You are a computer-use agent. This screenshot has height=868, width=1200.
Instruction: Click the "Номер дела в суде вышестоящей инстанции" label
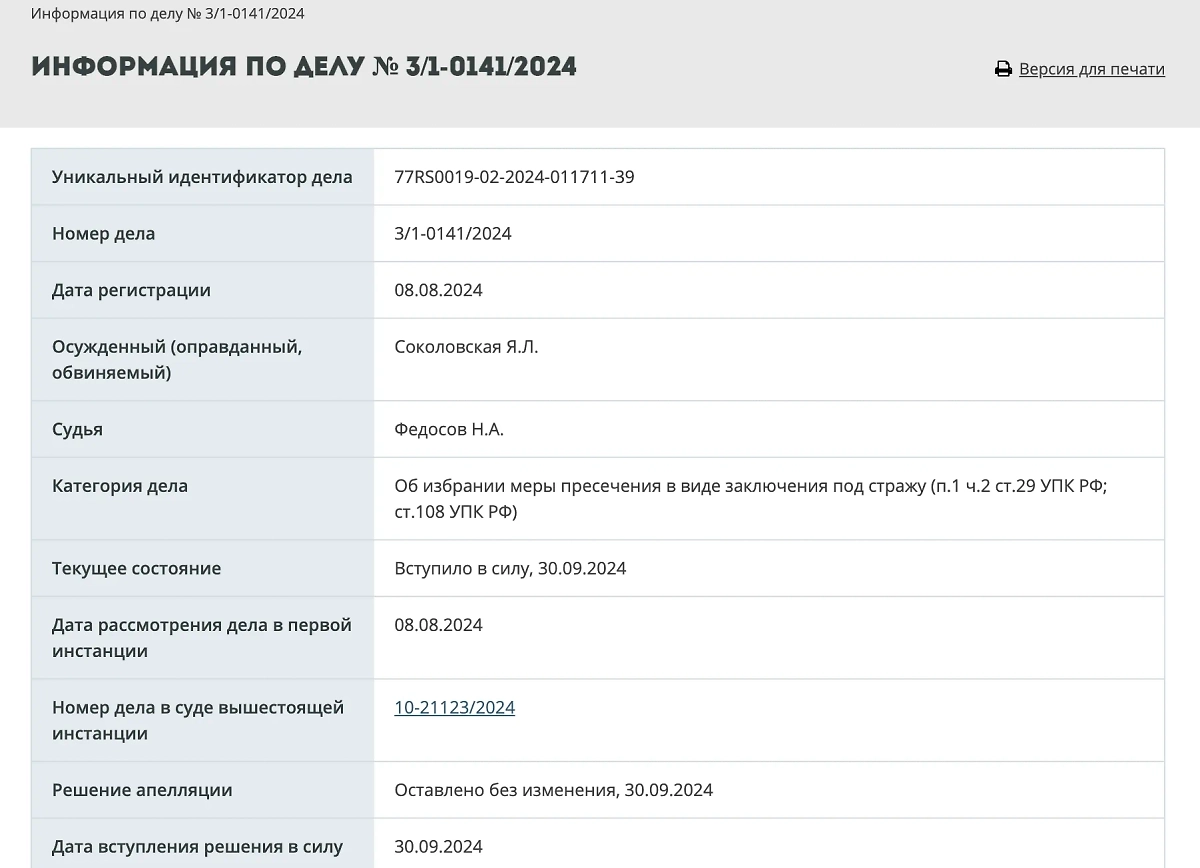coord(198,720)
